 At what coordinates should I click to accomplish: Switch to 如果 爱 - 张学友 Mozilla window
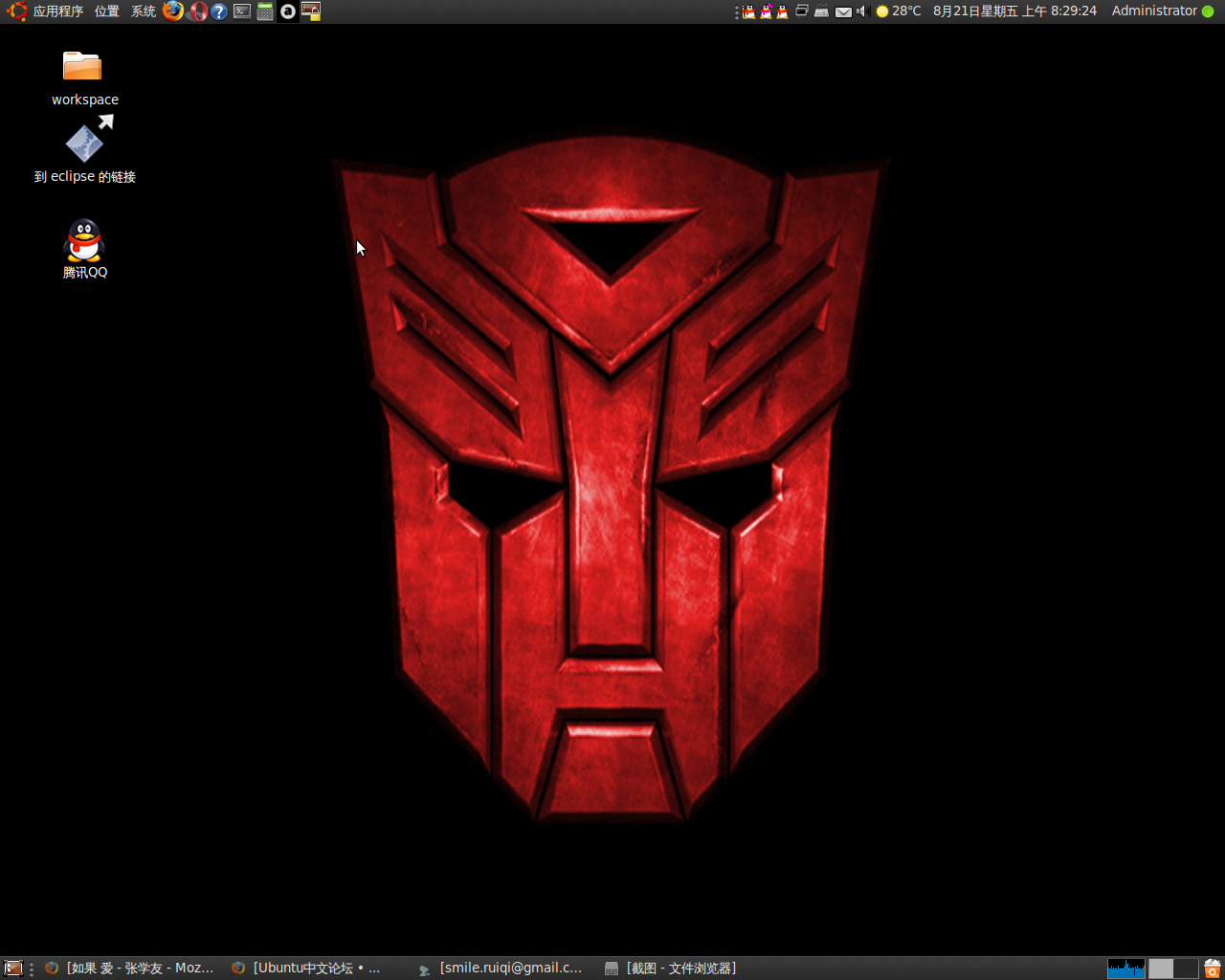click(129, 969)
